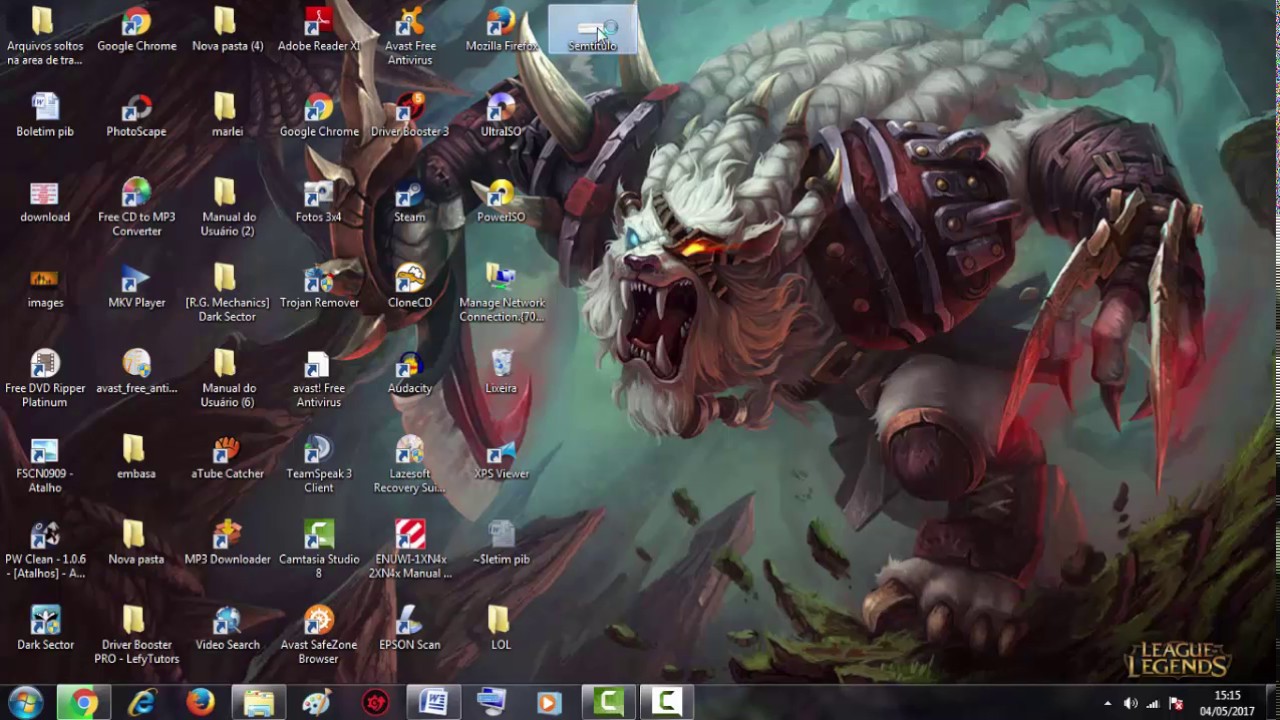Open PW Clean 1.0.6 shortcut
The width and height of the screenshot is (1280, 720).
pyautogui.click(x=45, y=549)
